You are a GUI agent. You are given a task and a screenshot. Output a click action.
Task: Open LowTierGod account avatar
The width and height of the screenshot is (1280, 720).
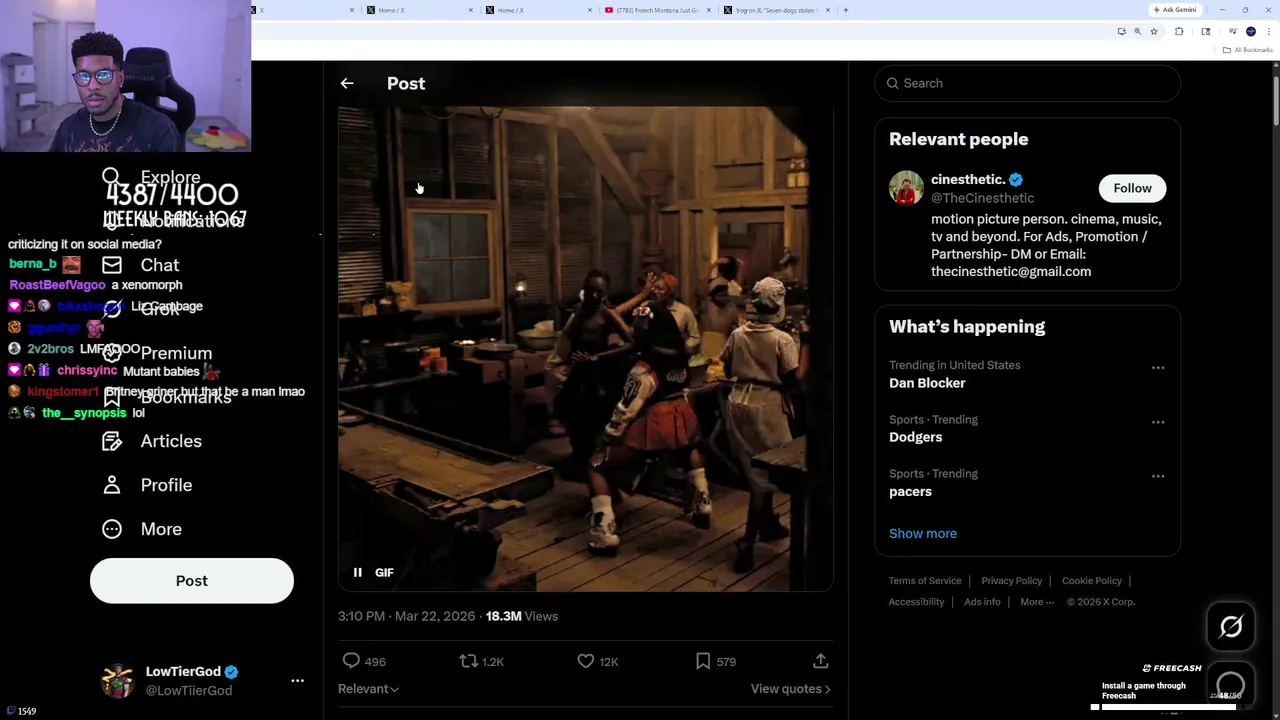click(x=118, y=681)
